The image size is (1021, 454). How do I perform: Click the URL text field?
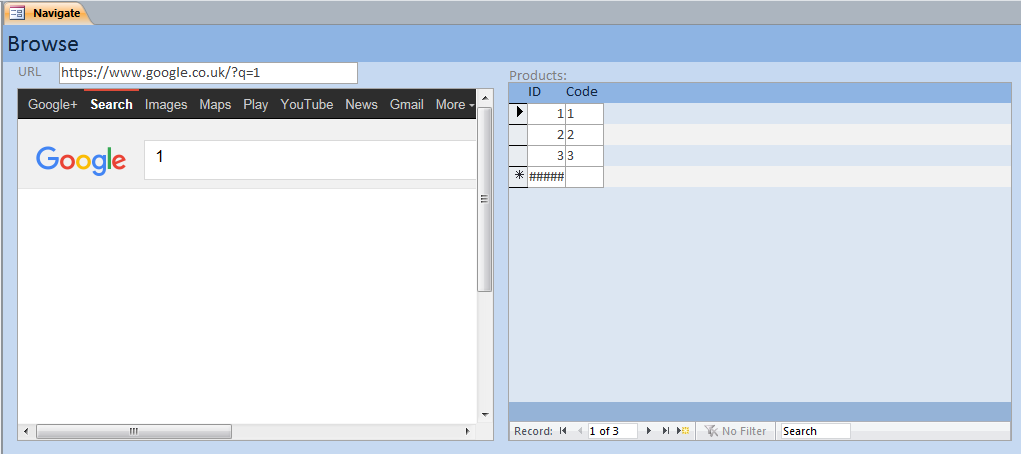coord(208,73)
